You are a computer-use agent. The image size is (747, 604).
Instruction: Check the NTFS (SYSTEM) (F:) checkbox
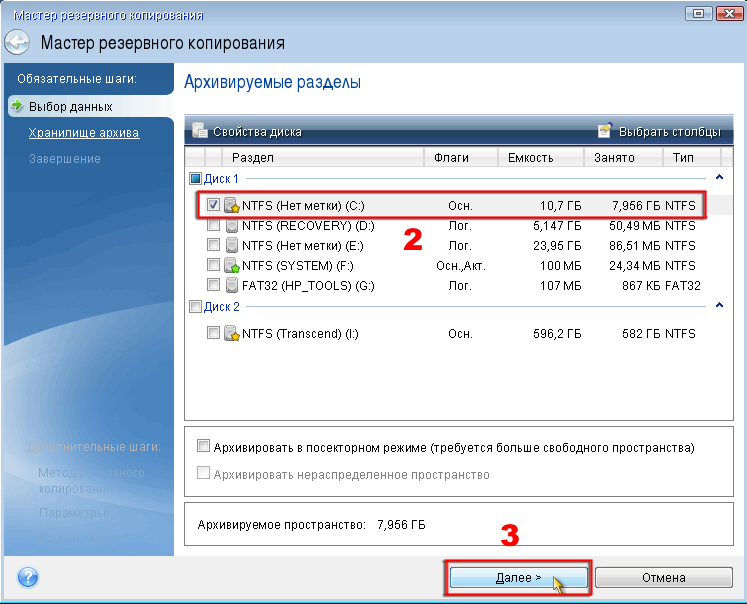tap(213, 265)
